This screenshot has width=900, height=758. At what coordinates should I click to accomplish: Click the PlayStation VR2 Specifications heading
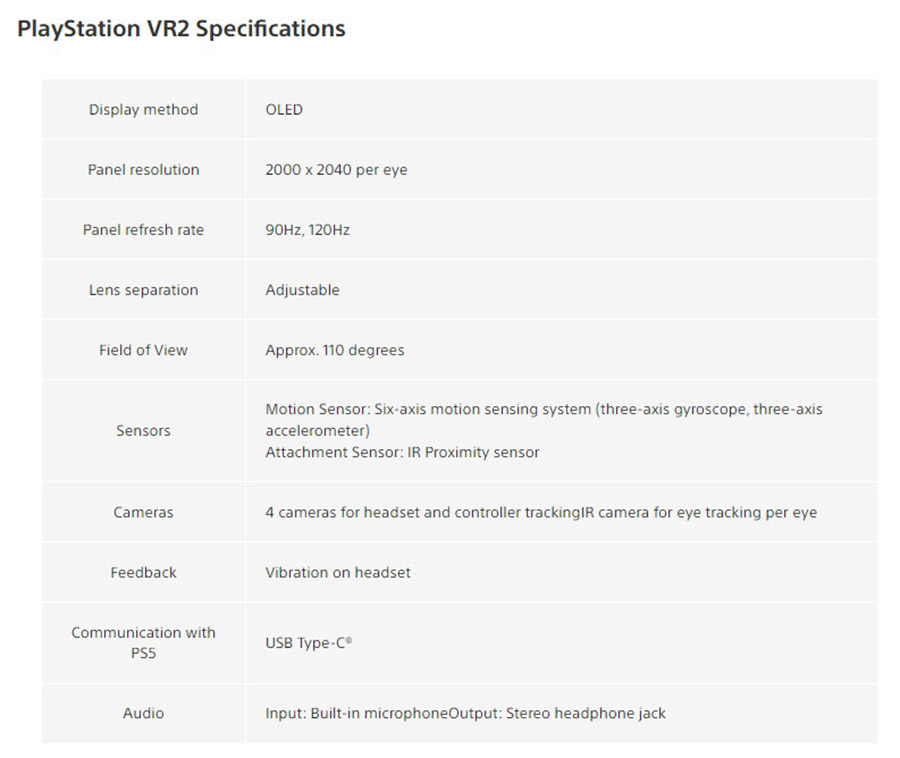[x=181, y=29]
